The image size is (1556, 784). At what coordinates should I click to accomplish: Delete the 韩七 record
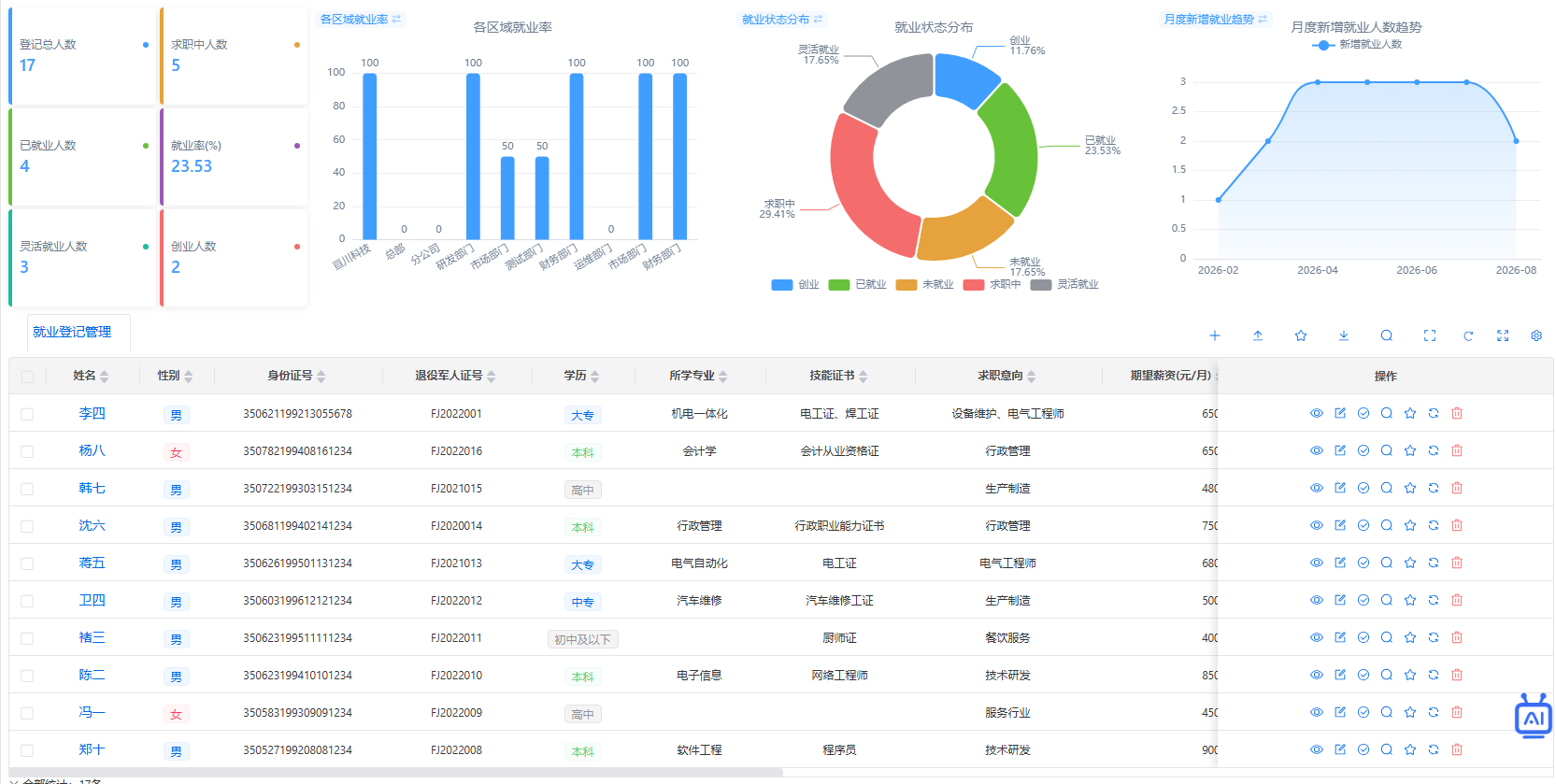tap(1457, 488)
